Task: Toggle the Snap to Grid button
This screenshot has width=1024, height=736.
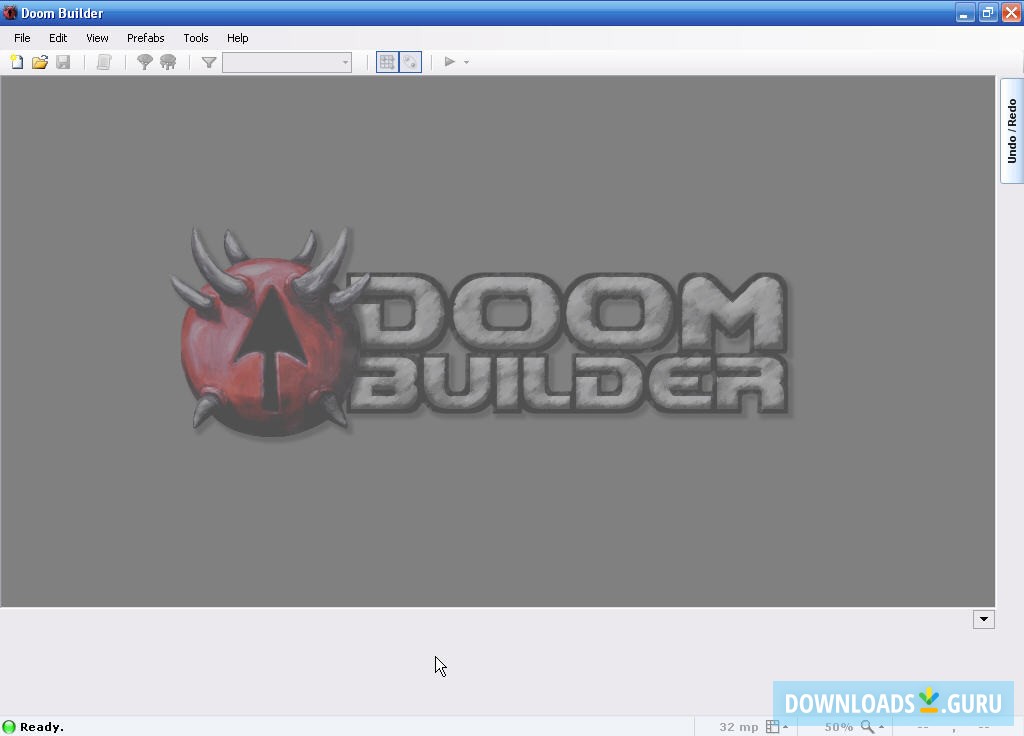Action: [388, 61]
